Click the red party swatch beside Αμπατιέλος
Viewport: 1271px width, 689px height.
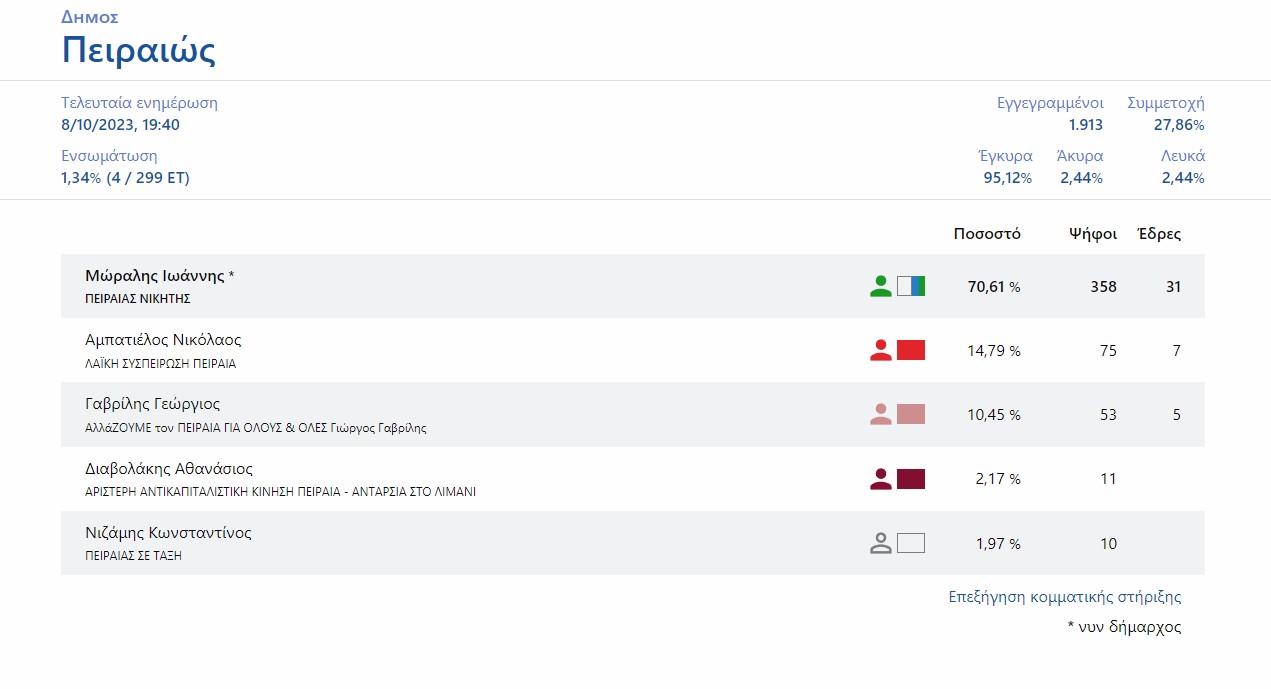(911, 351)
